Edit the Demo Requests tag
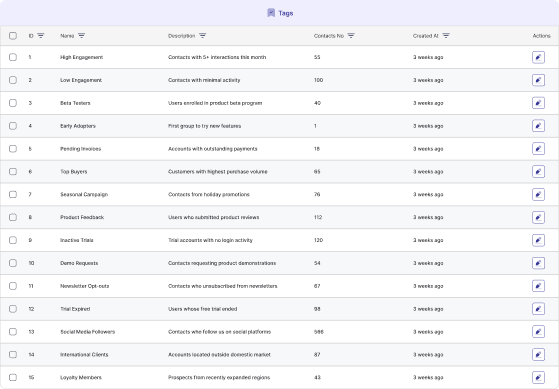This screenshot has height=389, width=559. coord(538,263)
